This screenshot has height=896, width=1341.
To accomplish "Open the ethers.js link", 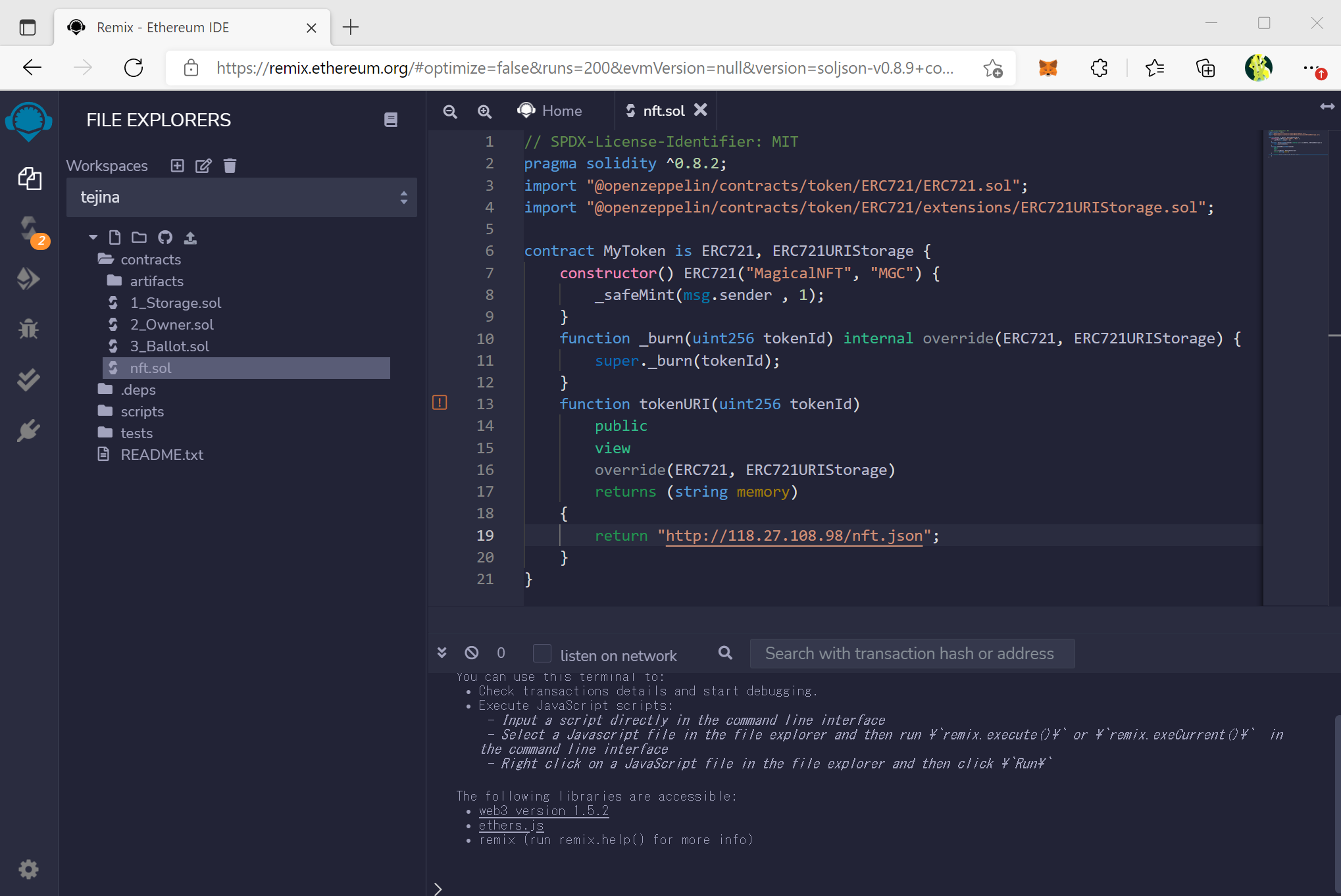I will coord(511,825).
